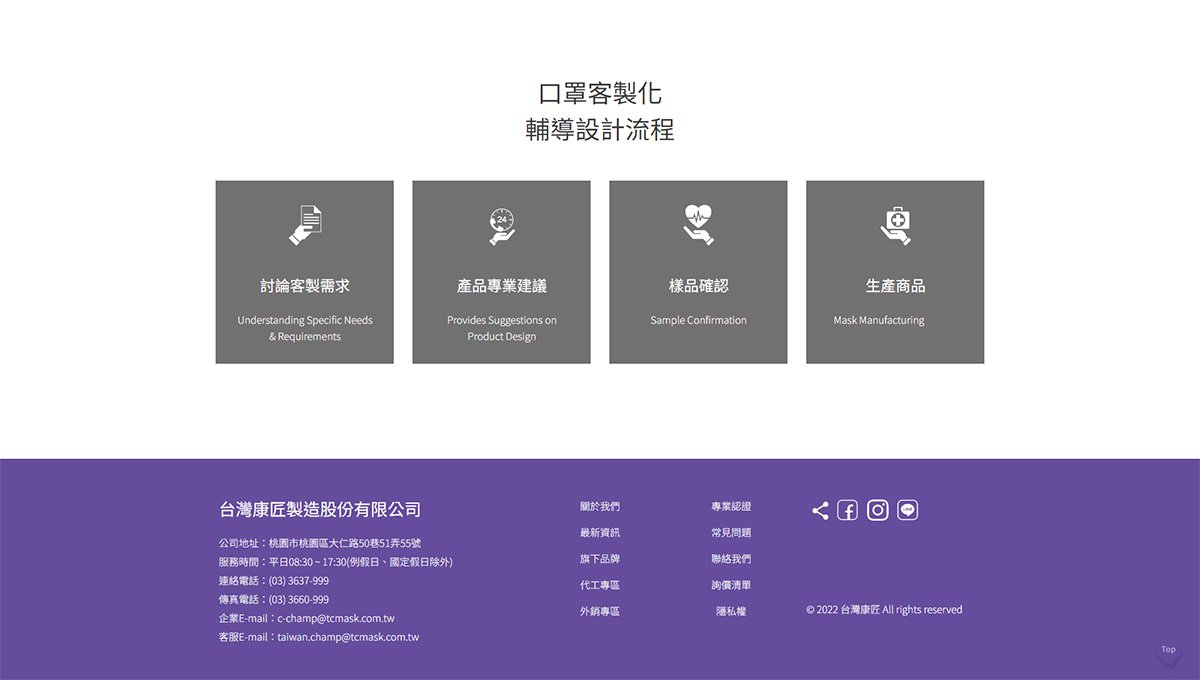Click the medical kit hand icon
Screen dimensions: 1200x680
click(895, 225)
